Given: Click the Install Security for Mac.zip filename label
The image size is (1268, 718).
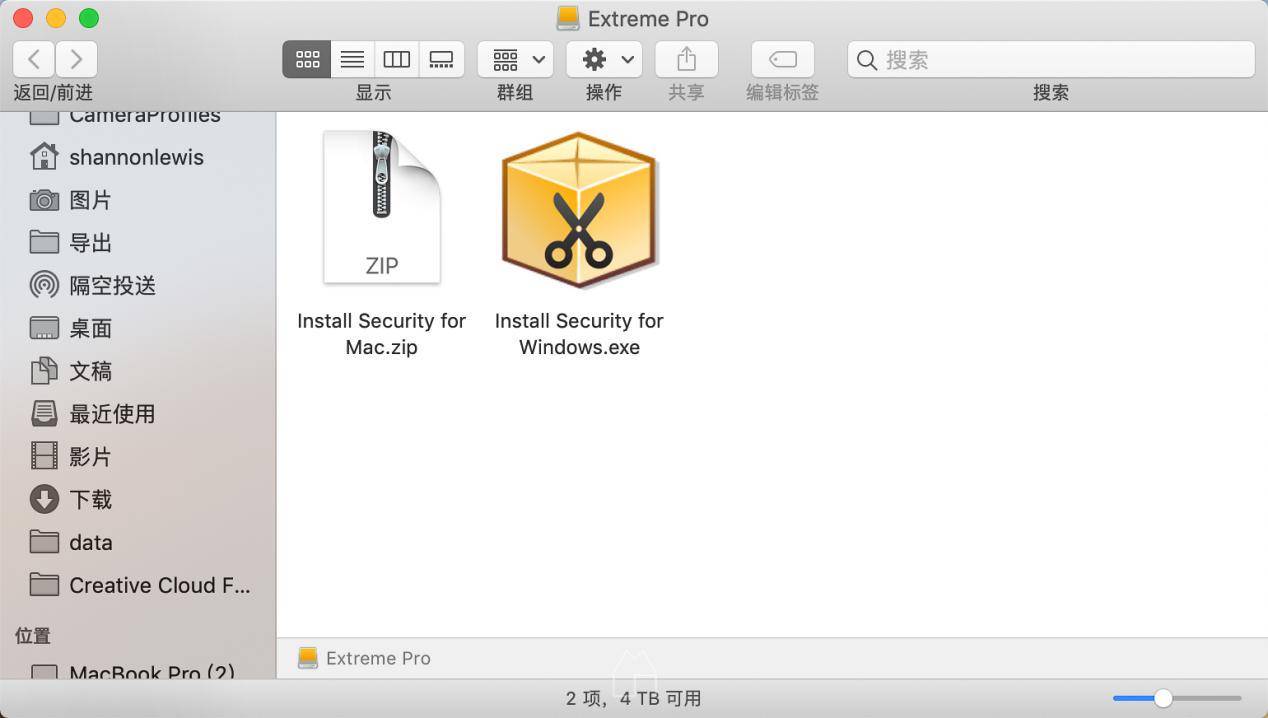Looking at the screenshot, I should [381, 334].
